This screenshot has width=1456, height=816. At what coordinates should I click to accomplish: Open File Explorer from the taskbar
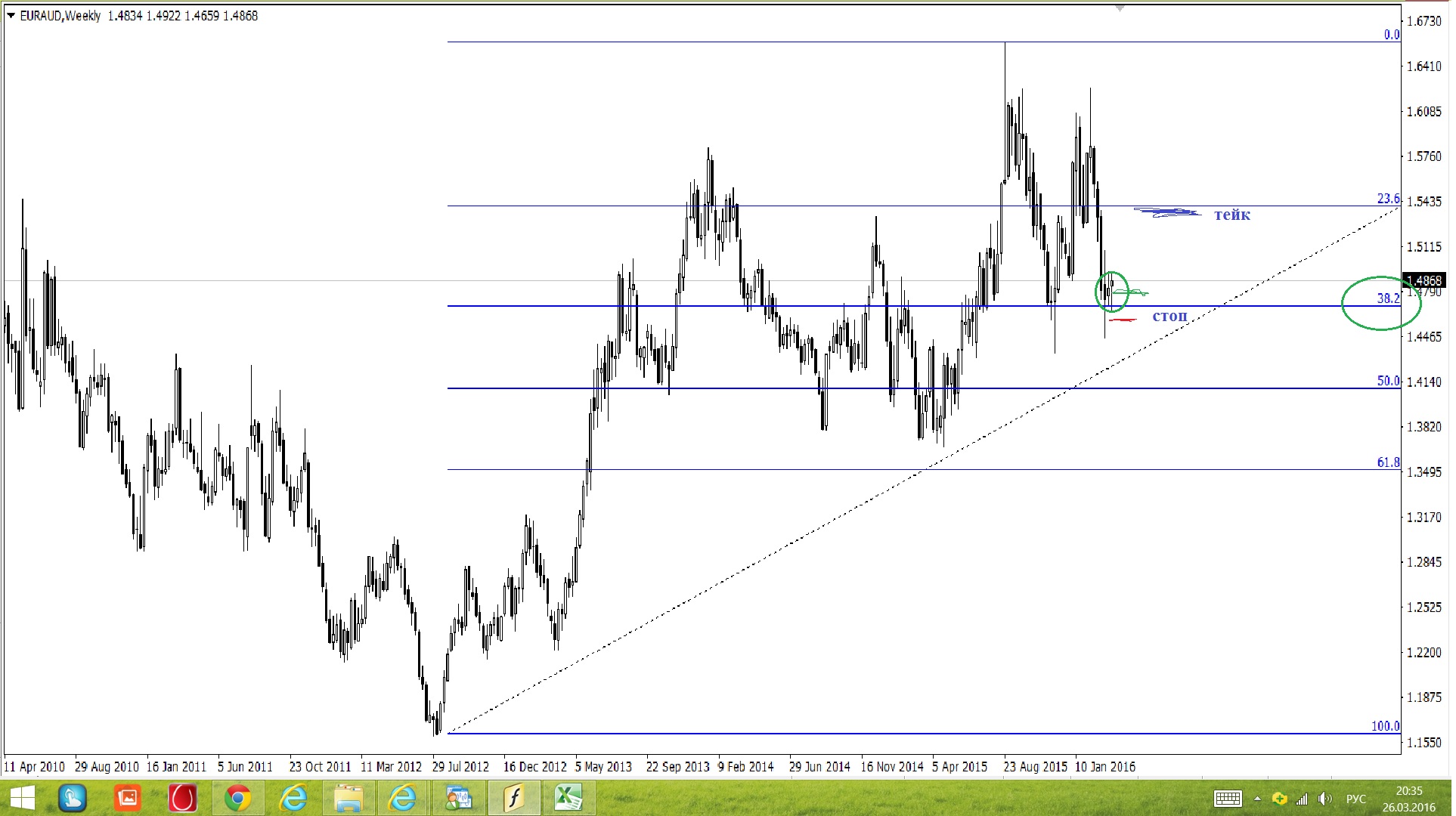pos(348,798)
